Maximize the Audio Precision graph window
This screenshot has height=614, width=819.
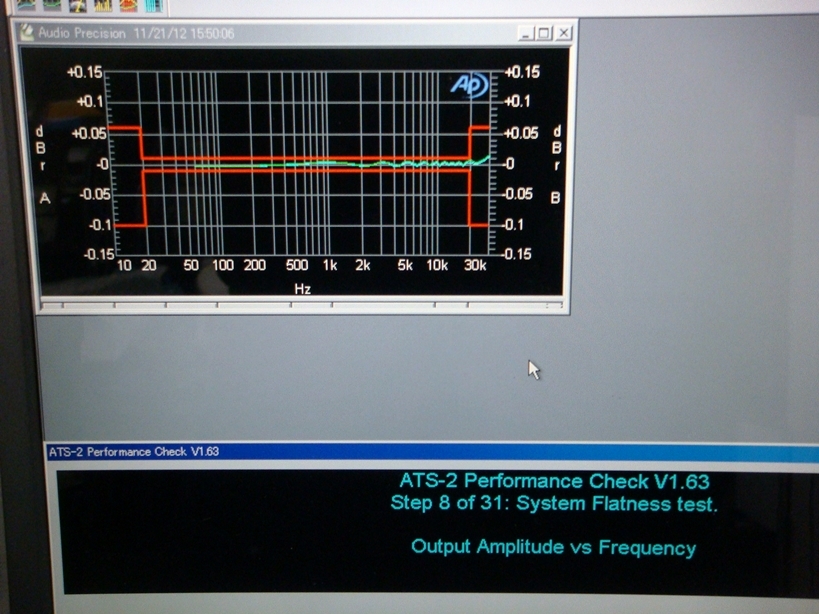[x=544, y=34]
